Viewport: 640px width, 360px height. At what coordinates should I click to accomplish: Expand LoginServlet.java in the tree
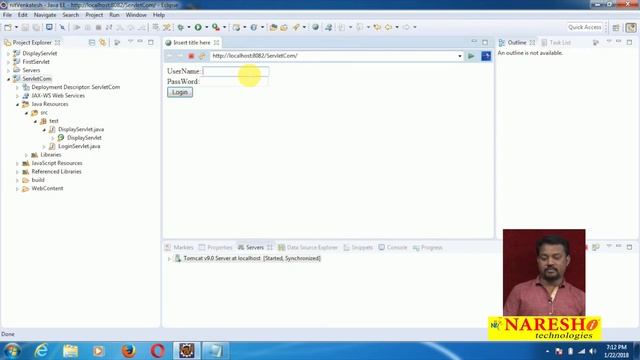[x=44, y=146]
